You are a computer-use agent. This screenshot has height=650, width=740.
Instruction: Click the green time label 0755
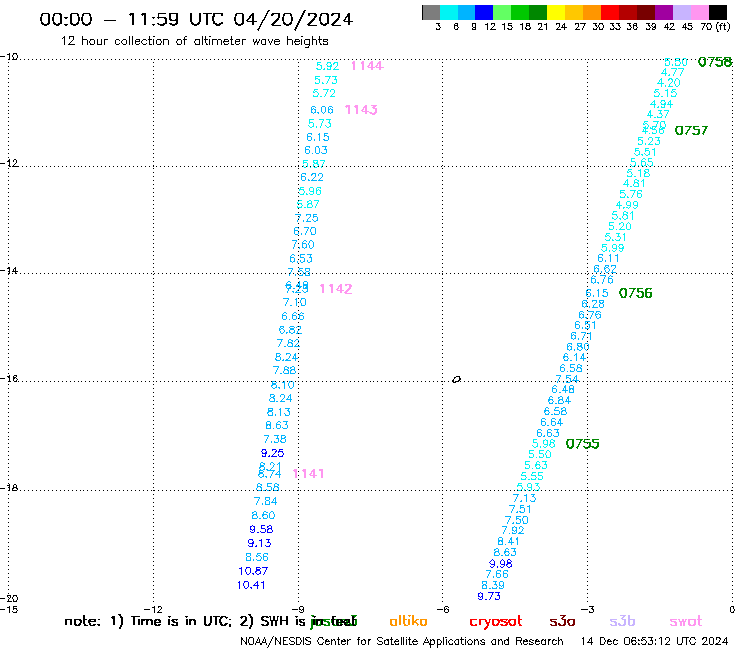582,444
